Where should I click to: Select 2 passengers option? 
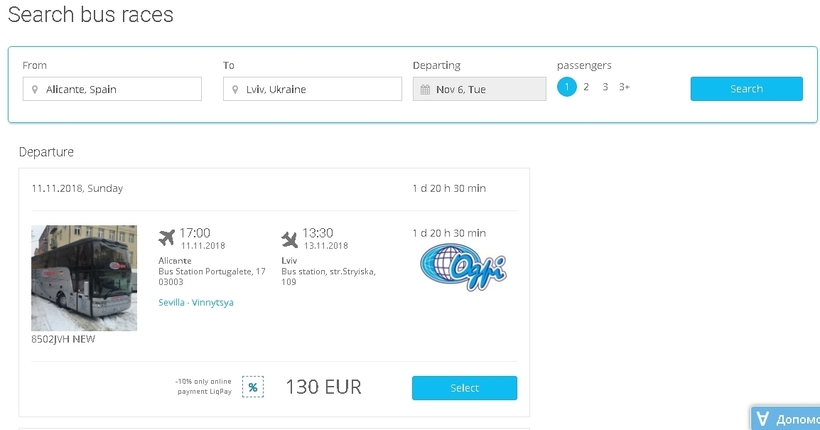[x=586, y=87]
